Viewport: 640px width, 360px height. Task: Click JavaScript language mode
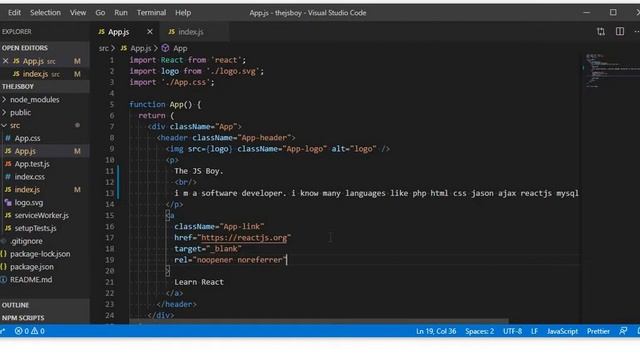pos(562,331)
